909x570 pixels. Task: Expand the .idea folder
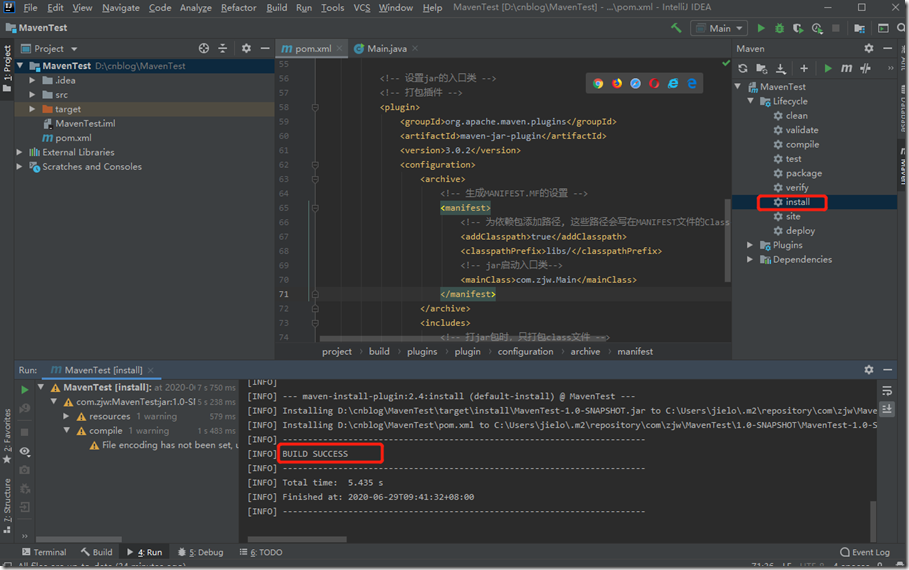(32, 80)
